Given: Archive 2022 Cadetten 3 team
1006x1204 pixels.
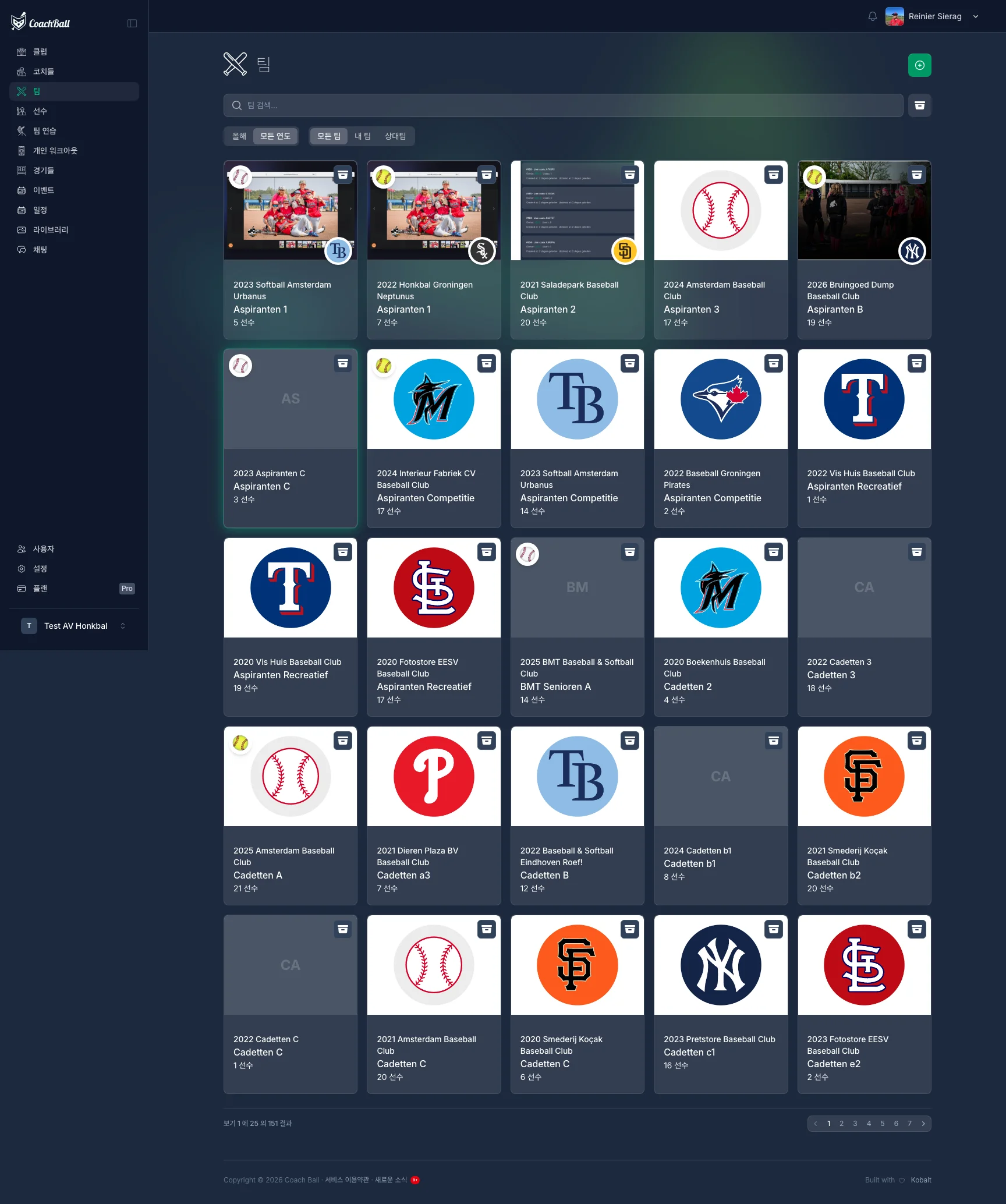Looking at the screenshot, I should (917, 552).
